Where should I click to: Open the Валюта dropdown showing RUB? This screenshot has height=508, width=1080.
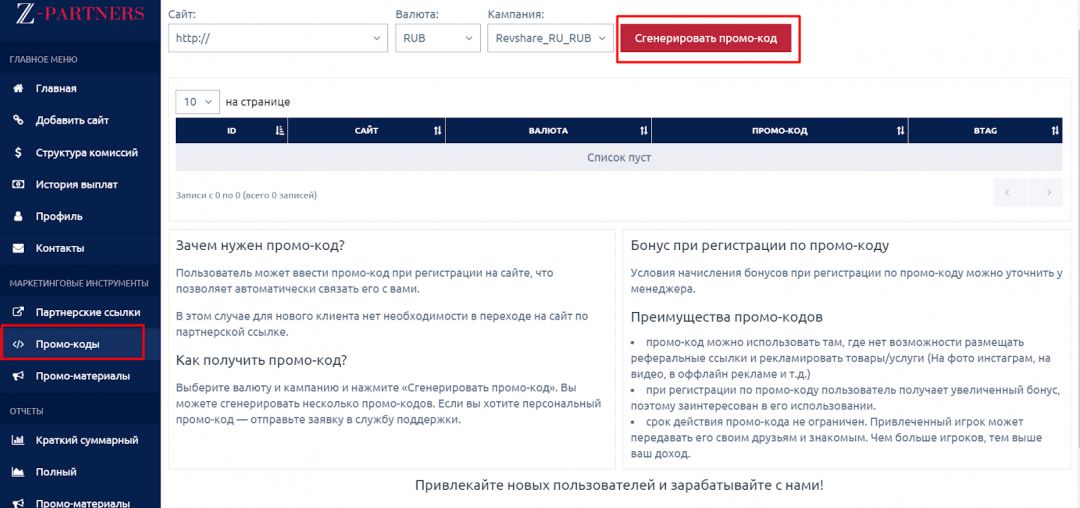point(437,39)
